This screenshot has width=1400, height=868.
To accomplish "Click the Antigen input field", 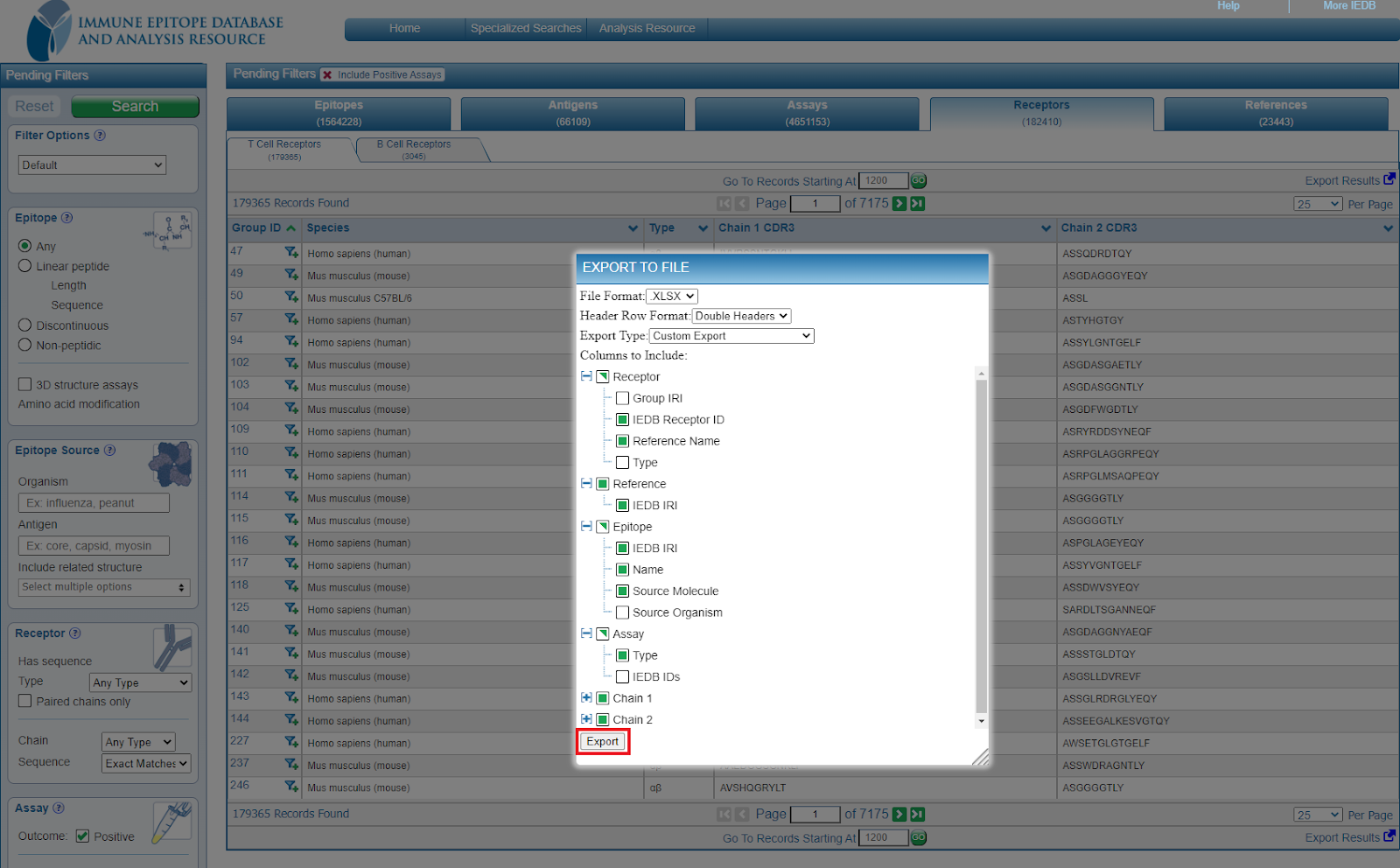I will coord(94,546).
